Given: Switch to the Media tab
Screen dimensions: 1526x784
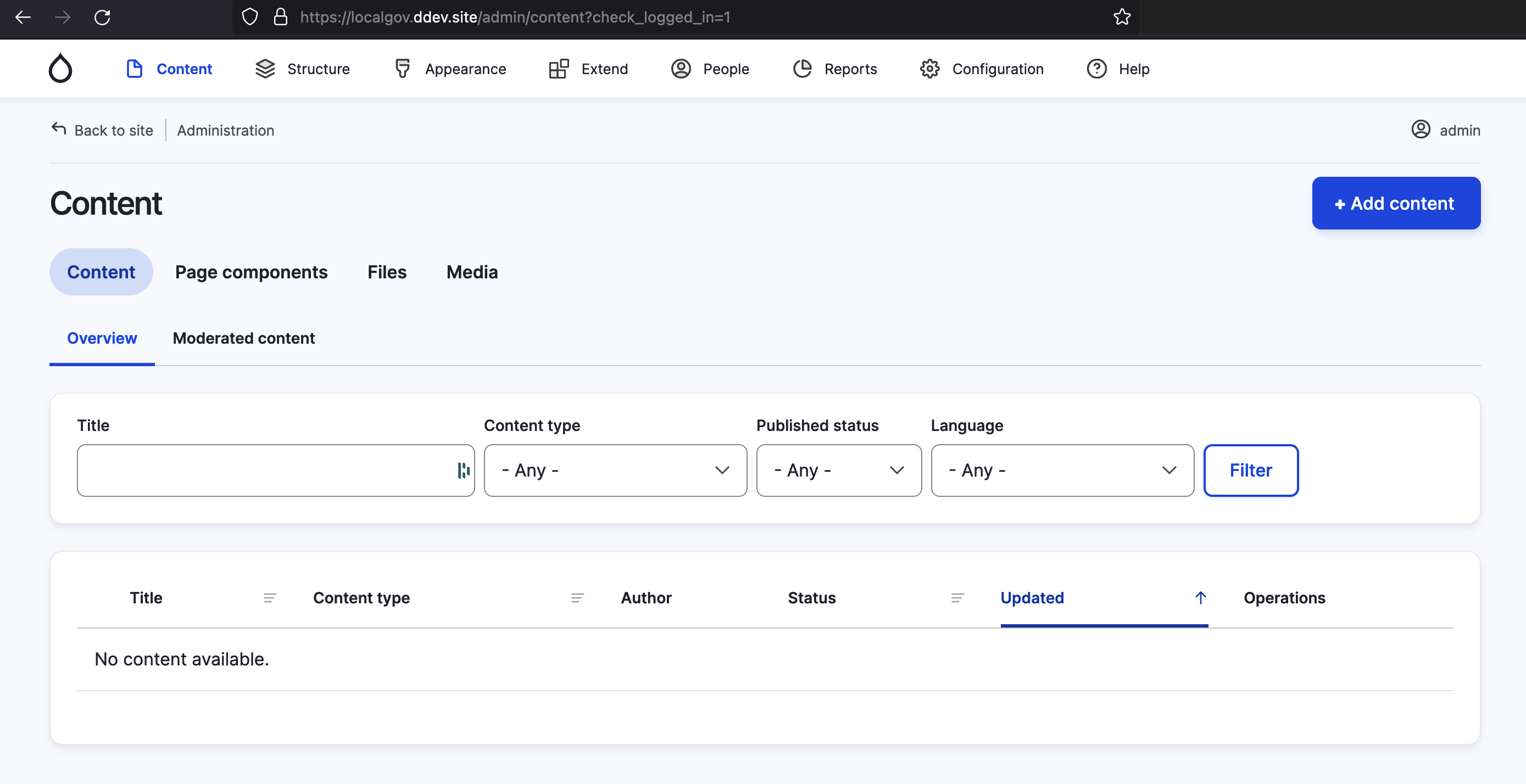Looking at the screenshot, I should [x=472, y=271].
